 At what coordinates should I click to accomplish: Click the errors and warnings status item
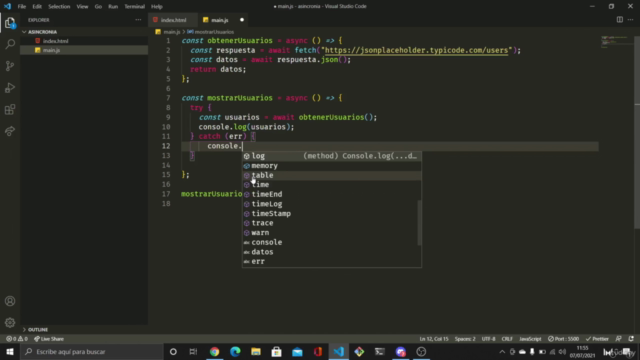(x=17, y=339)
